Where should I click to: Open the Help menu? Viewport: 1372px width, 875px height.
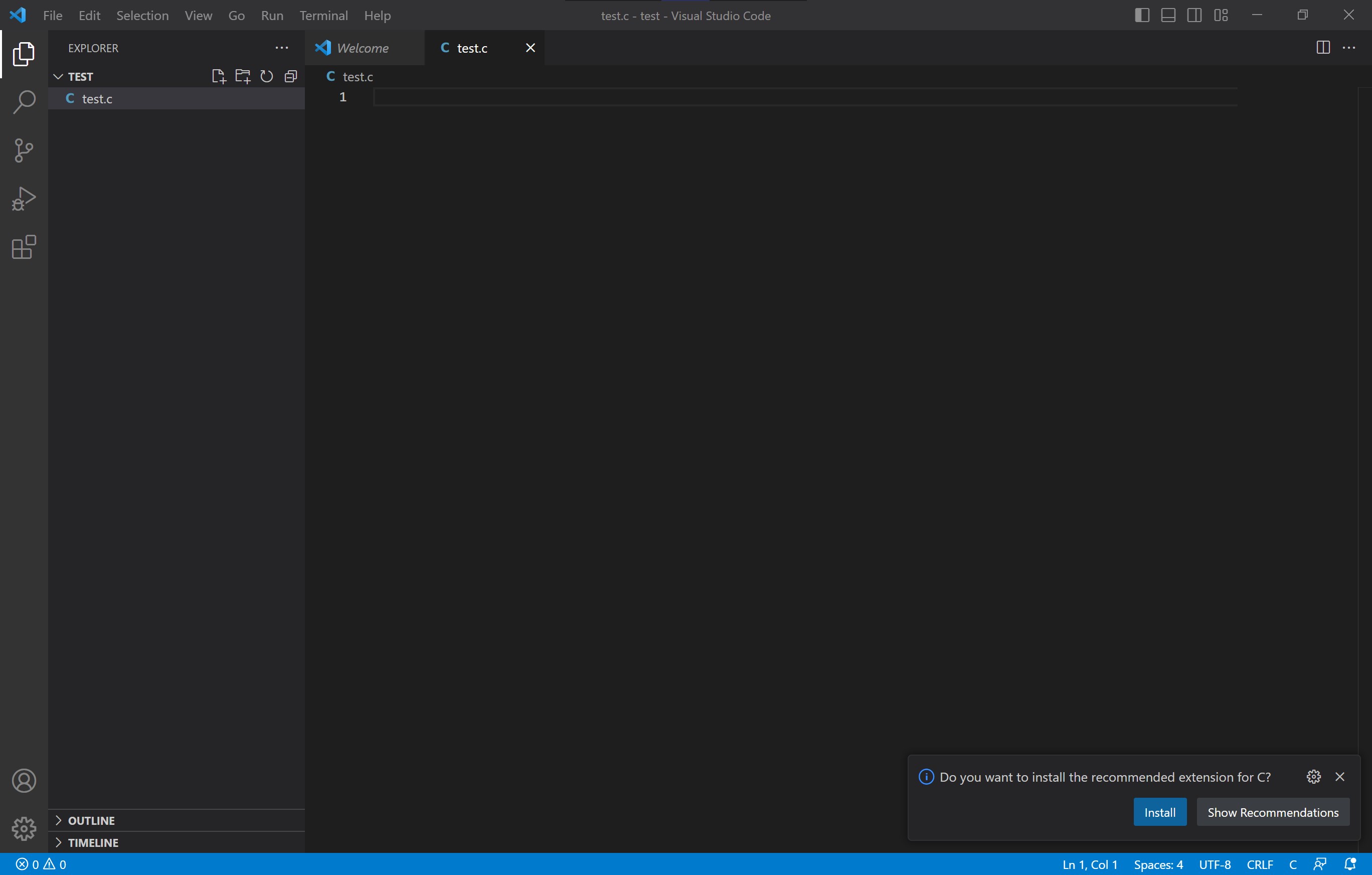coord(377,16)
